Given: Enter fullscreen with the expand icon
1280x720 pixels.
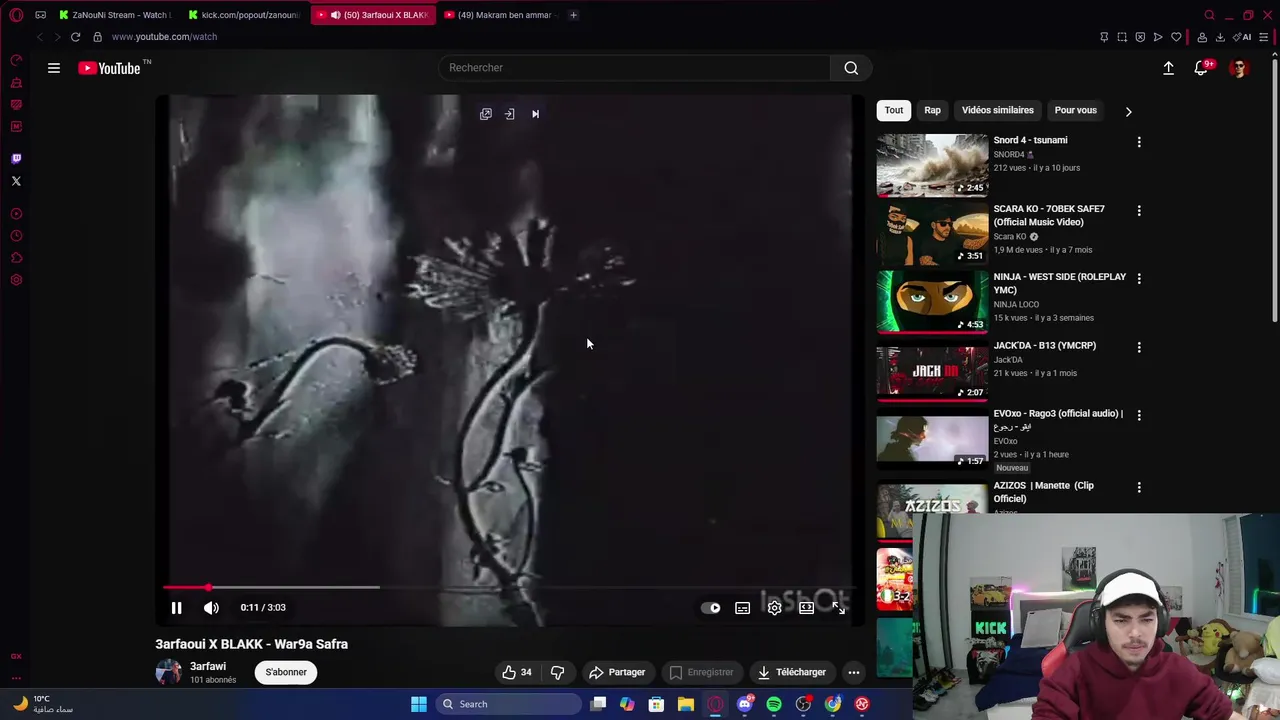Looking at the screenshot, I should click(x=838, y=608).
